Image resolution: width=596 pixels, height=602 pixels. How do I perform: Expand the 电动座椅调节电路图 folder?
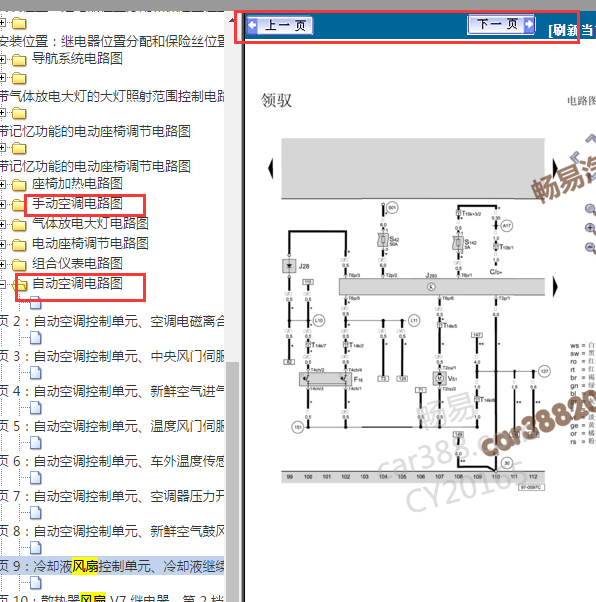pos(2,244)
